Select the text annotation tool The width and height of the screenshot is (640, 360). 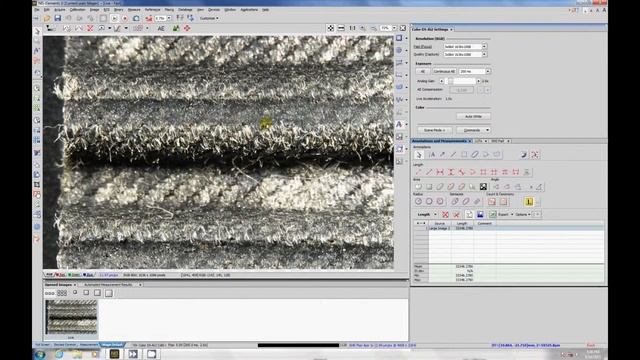click(431, 155)
